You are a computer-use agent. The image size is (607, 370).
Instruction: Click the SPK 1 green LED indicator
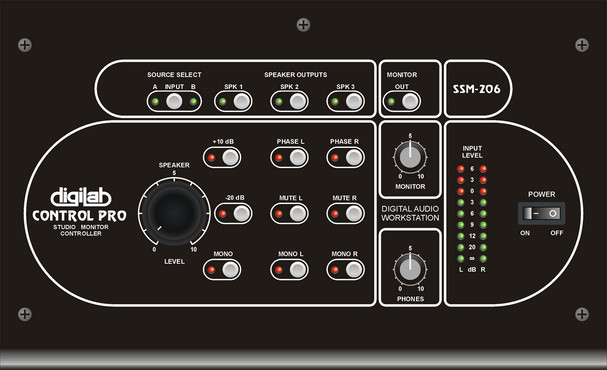(x=223, y=102)
